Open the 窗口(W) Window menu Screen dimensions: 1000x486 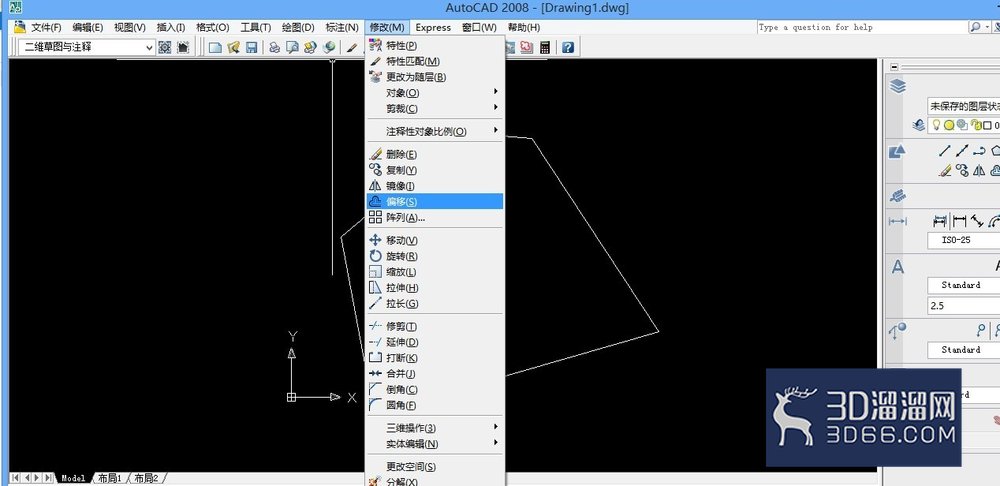(479, 27)
